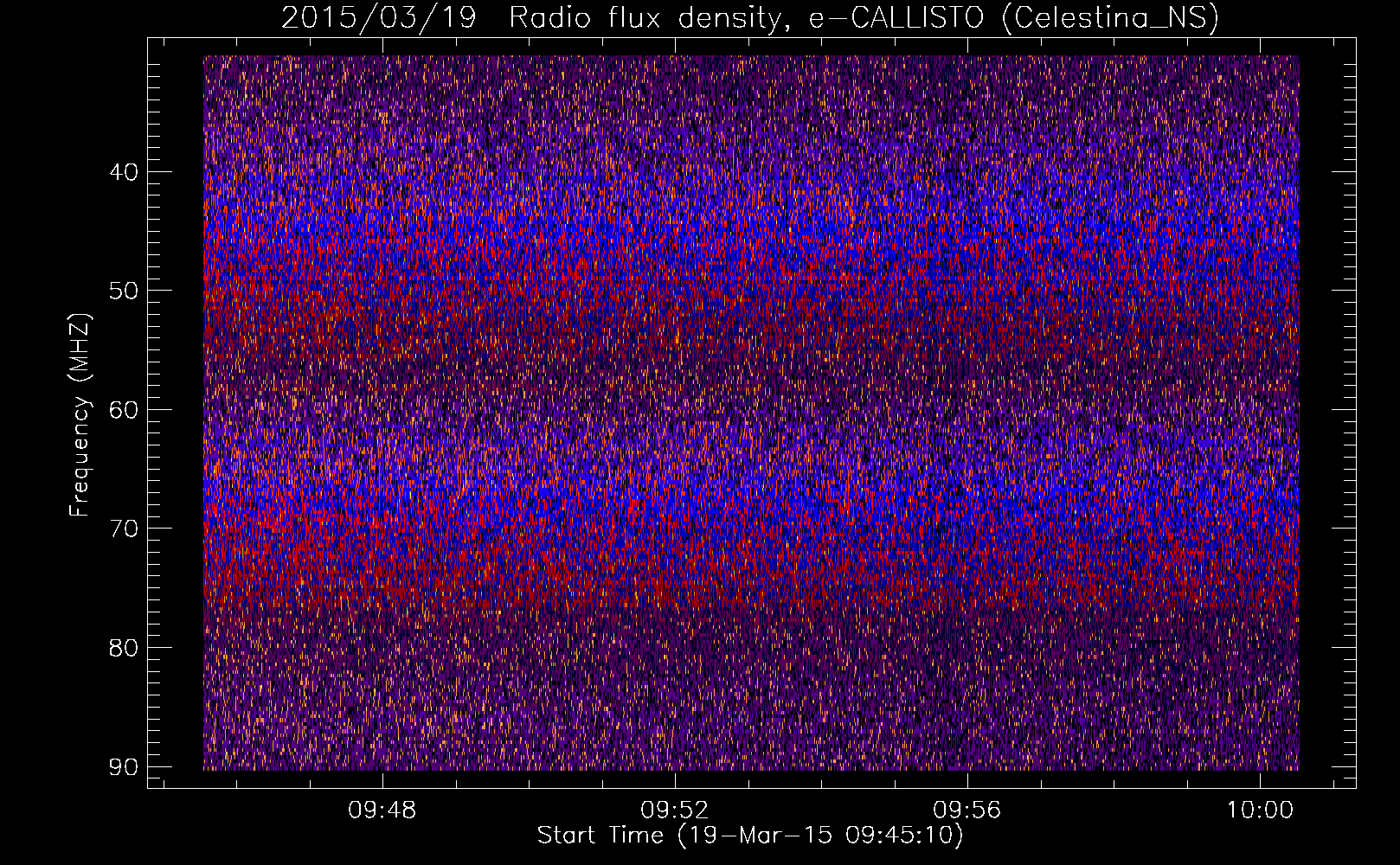Click the plot title '2015/03/19 Radio flux density'
1400x865 pixels.
click(x=537, y=18)
